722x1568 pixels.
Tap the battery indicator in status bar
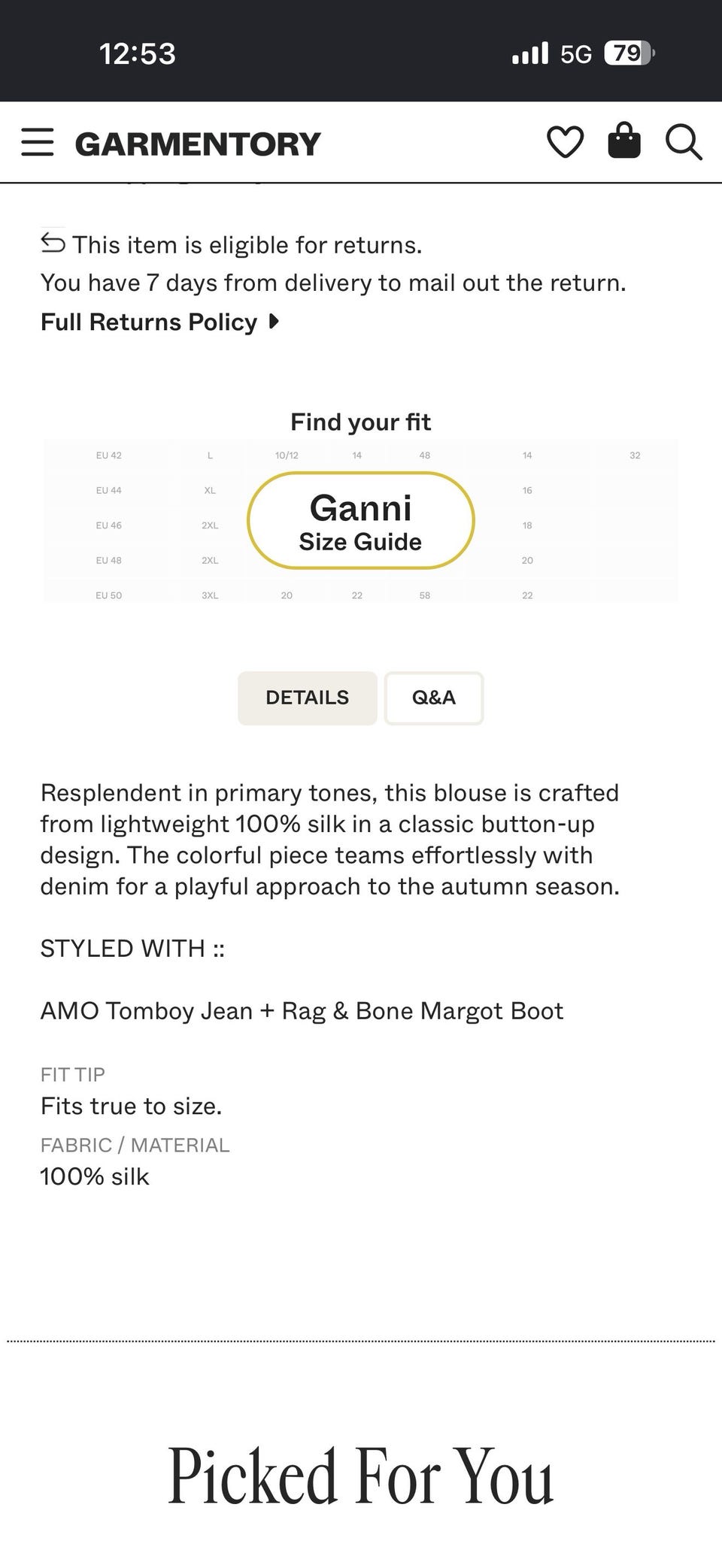pos(629,53)
